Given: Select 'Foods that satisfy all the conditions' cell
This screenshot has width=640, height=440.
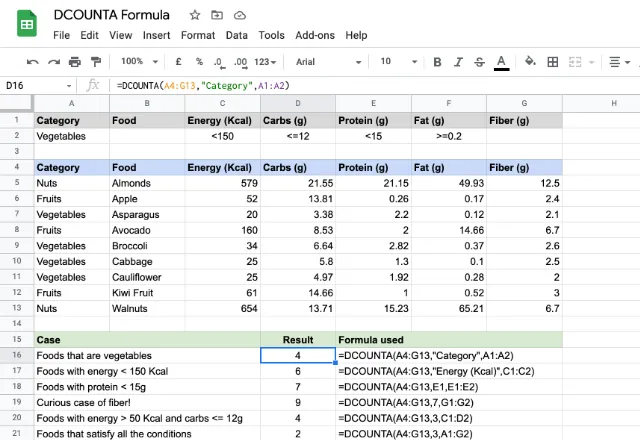Looking at the screenshot, I should [x=147, y=433].
